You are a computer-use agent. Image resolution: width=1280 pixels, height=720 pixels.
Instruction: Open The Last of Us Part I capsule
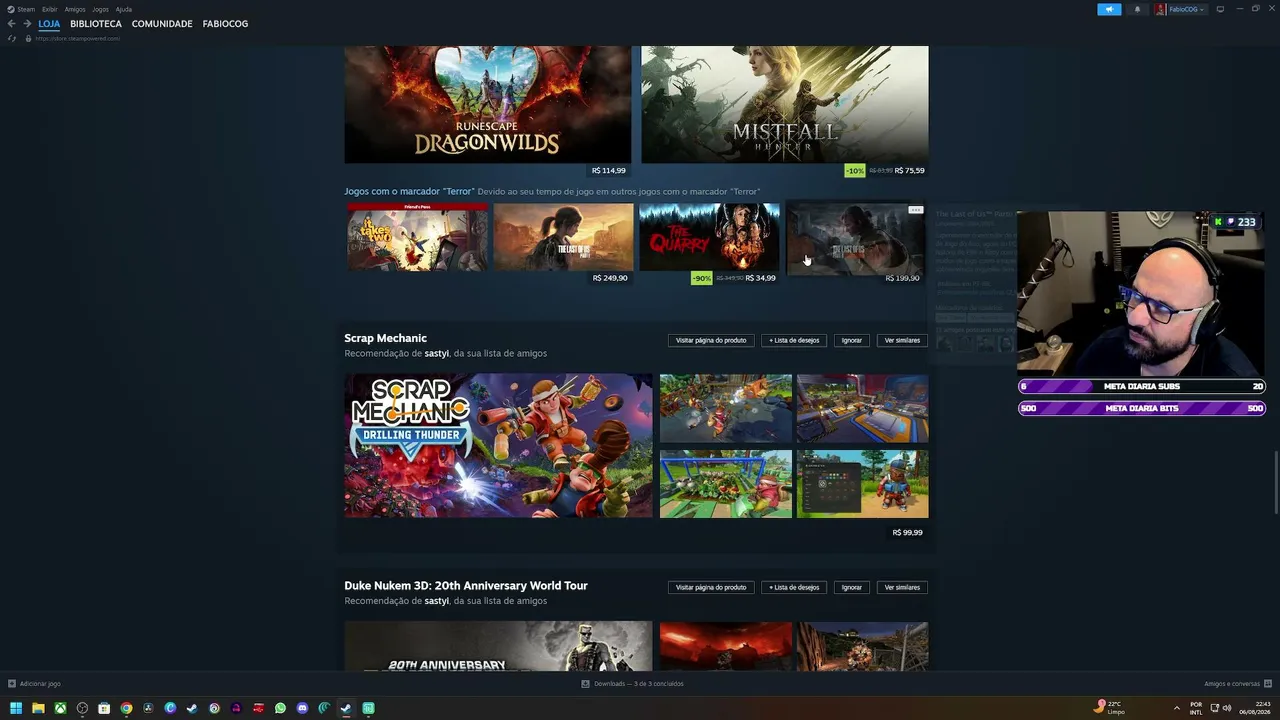[563, 237]
